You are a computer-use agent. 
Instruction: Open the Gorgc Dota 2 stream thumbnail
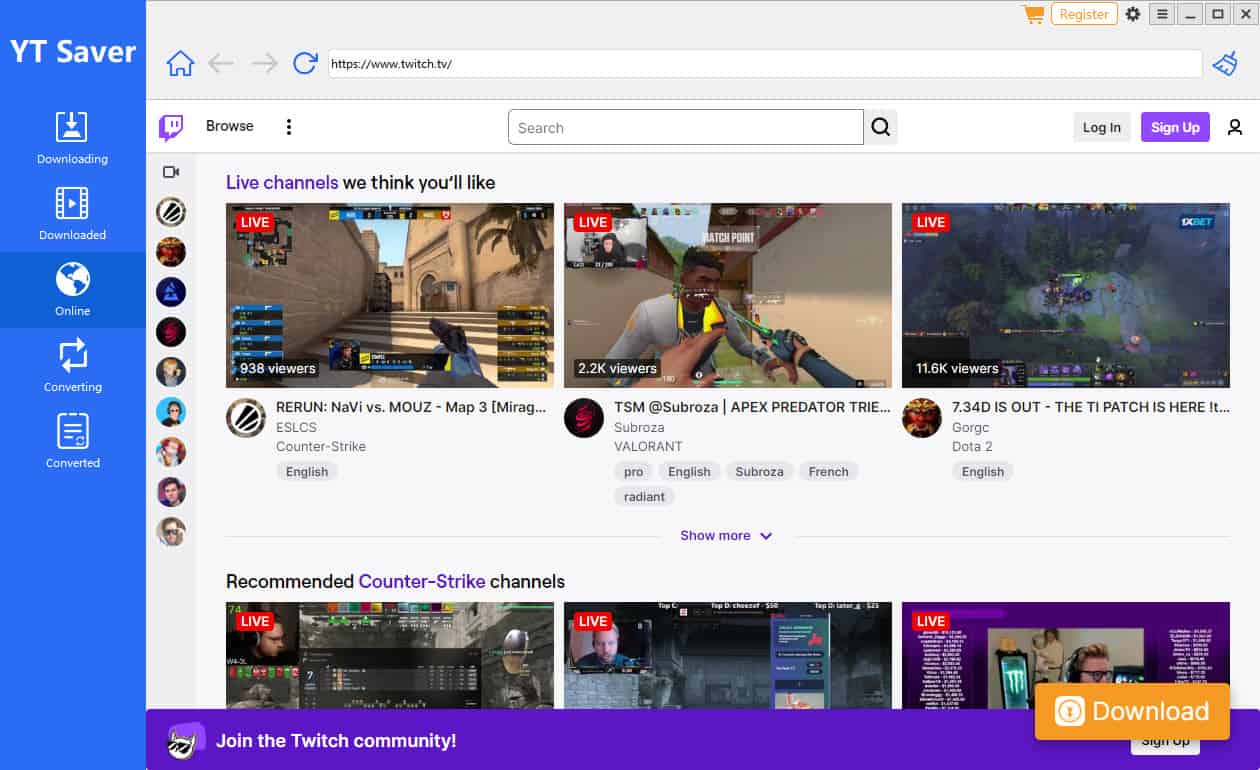click(x=1066, y=295)
